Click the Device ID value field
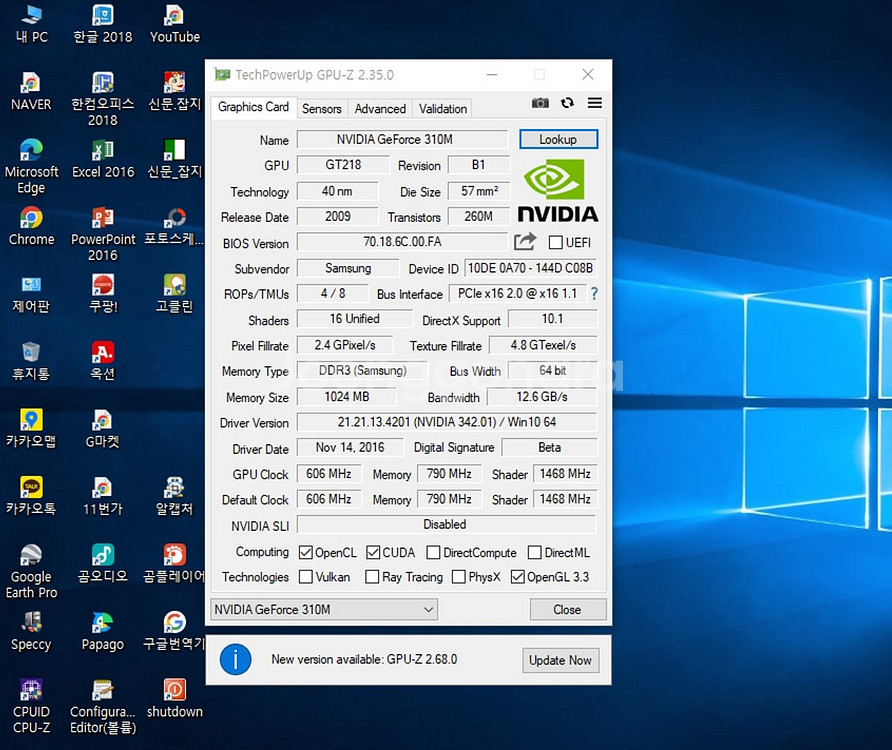The width and height of the screenshot is (892, 750). click(530, 268)
